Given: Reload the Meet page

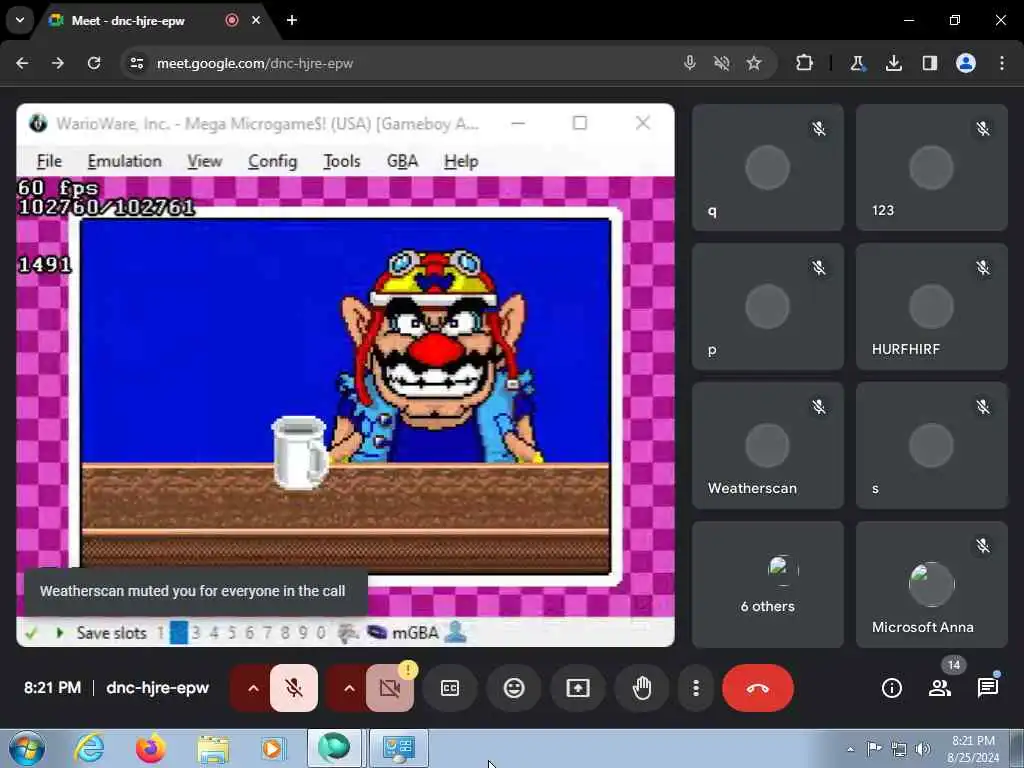Looking at the screenshot, I should (x=94, y=63).
